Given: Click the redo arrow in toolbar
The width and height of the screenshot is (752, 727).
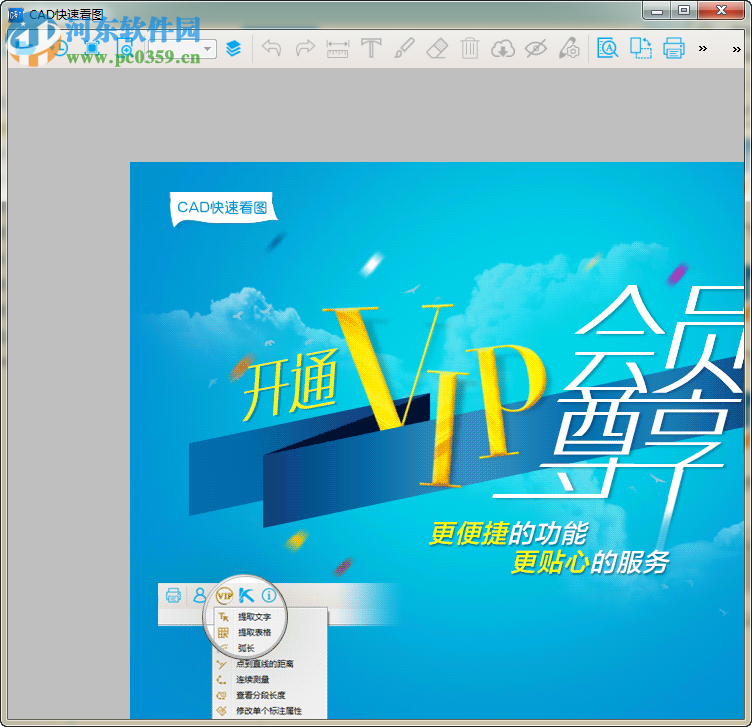Looking at the screenshot, I should [305, 48].
